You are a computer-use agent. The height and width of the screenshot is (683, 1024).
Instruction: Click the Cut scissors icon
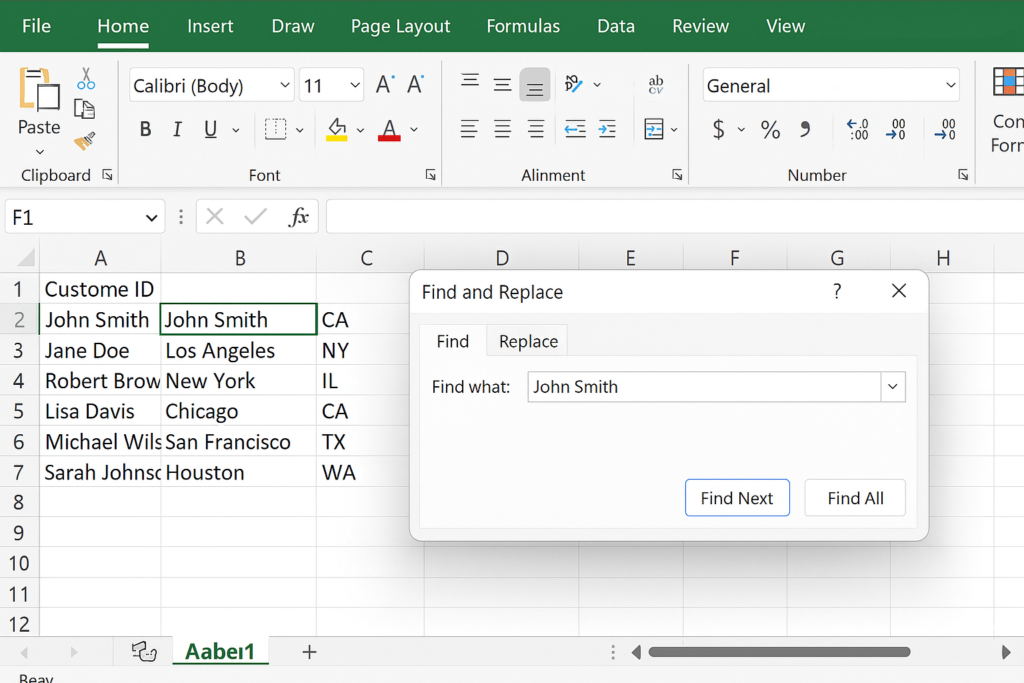click(x=86, y=79)
